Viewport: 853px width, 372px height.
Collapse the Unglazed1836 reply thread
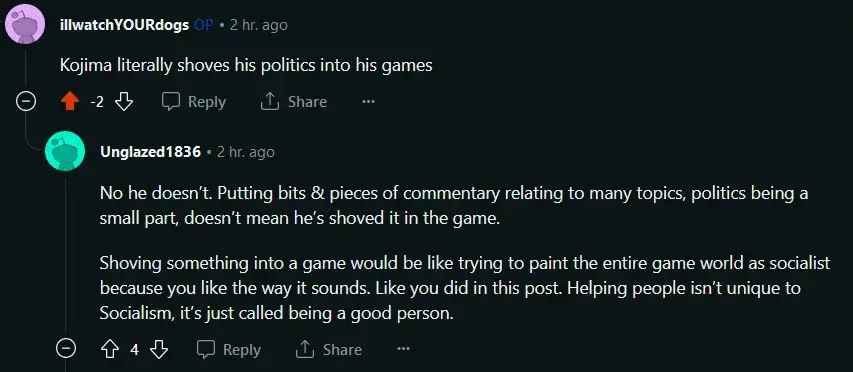pos(66,348)
